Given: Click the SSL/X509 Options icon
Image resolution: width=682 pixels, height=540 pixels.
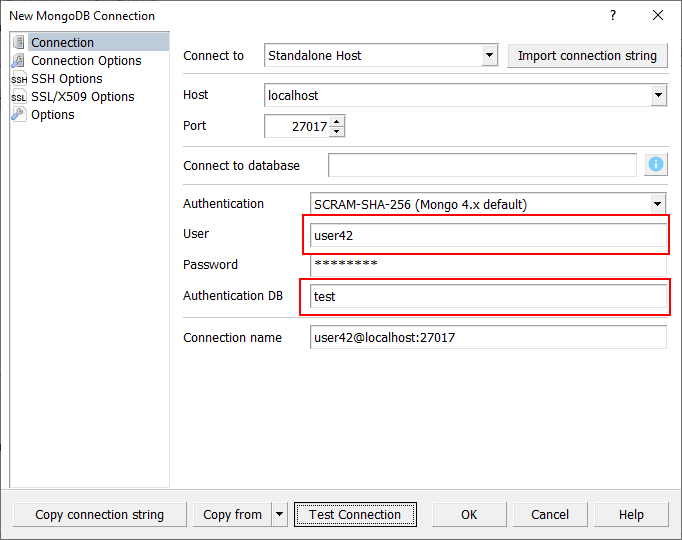Looking at the screenshot, I should (19, 97).
